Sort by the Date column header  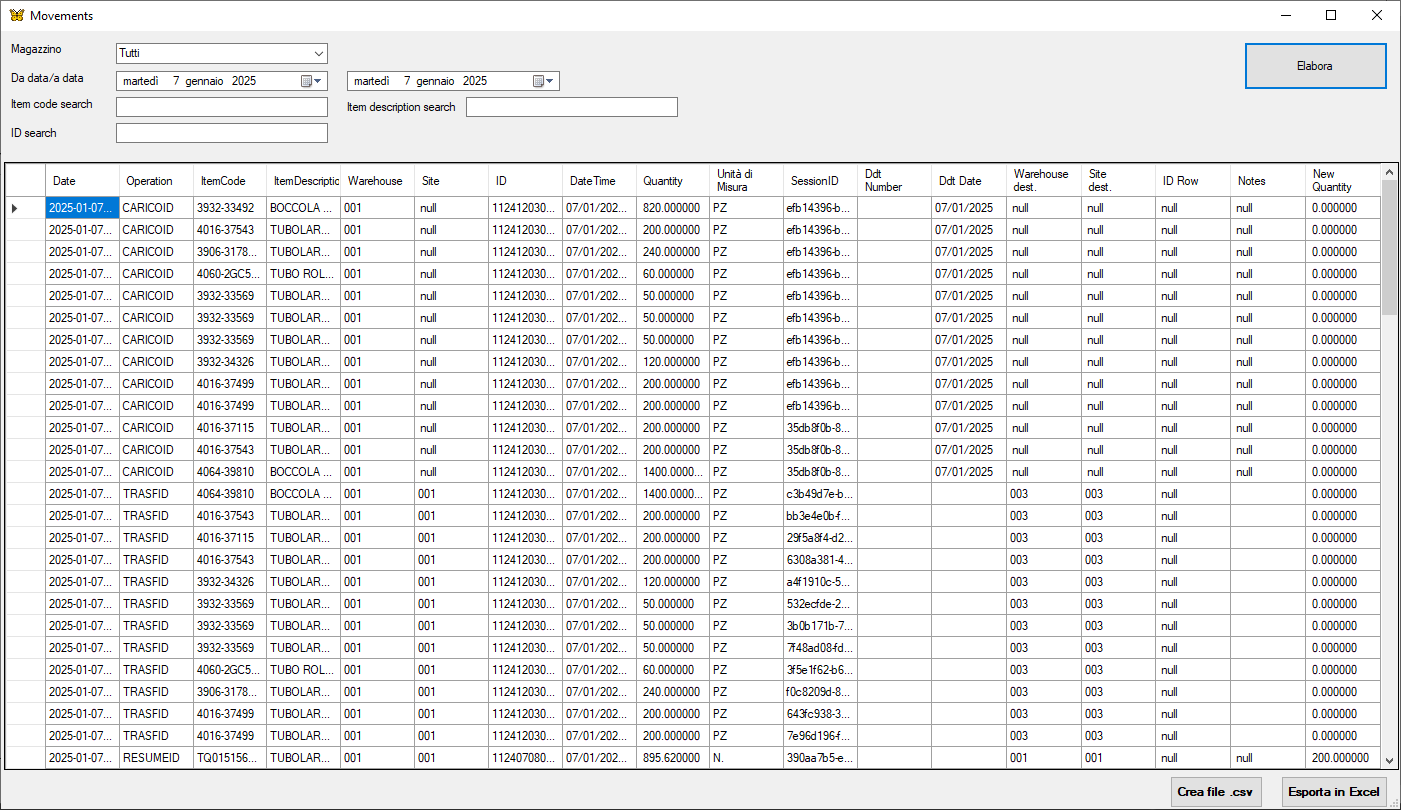tap(82, 181)
